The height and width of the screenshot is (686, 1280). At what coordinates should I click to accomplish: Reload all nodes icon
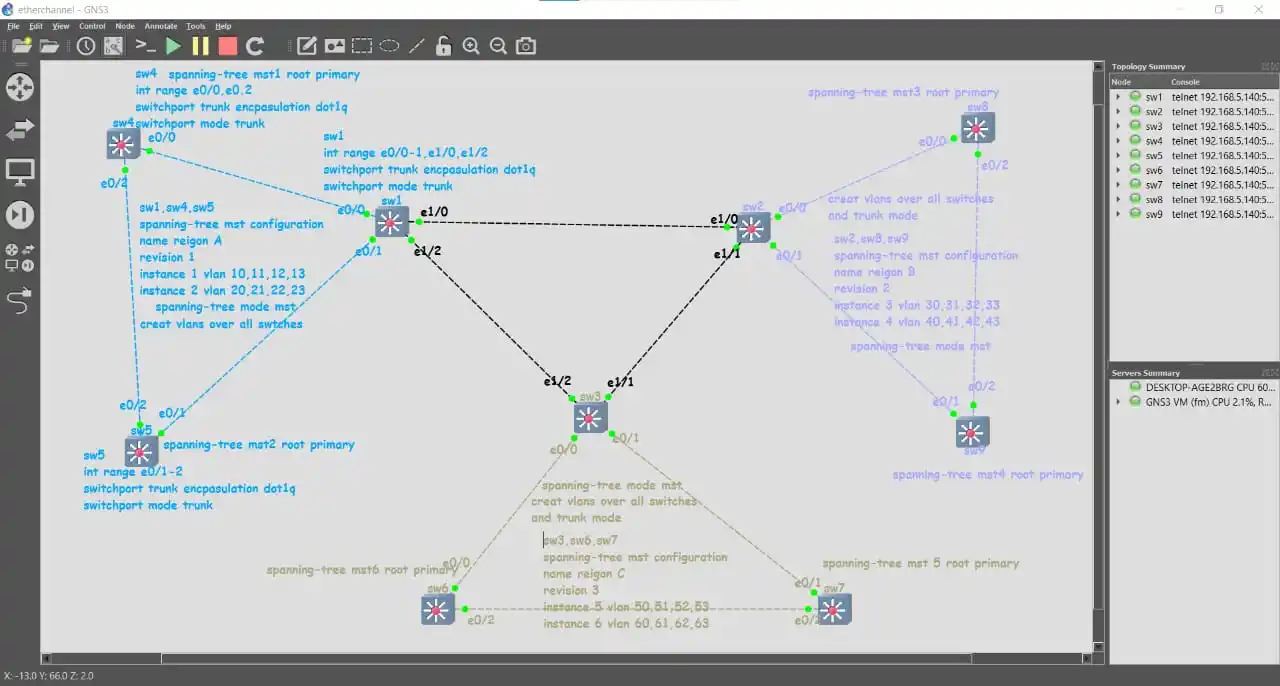click(x=255, y=46)
